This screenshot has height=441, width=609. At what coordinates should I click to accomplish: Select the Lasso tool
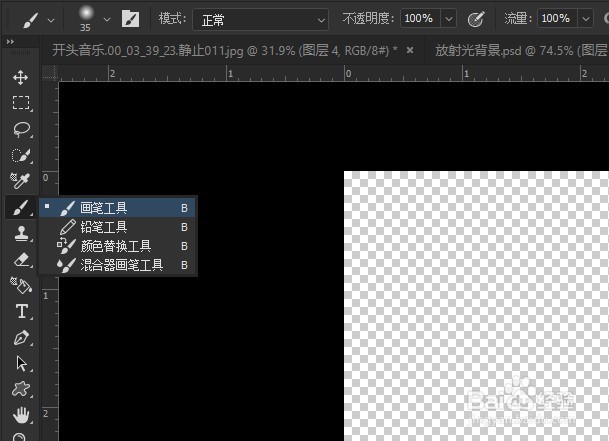click(x=21, y=129)
